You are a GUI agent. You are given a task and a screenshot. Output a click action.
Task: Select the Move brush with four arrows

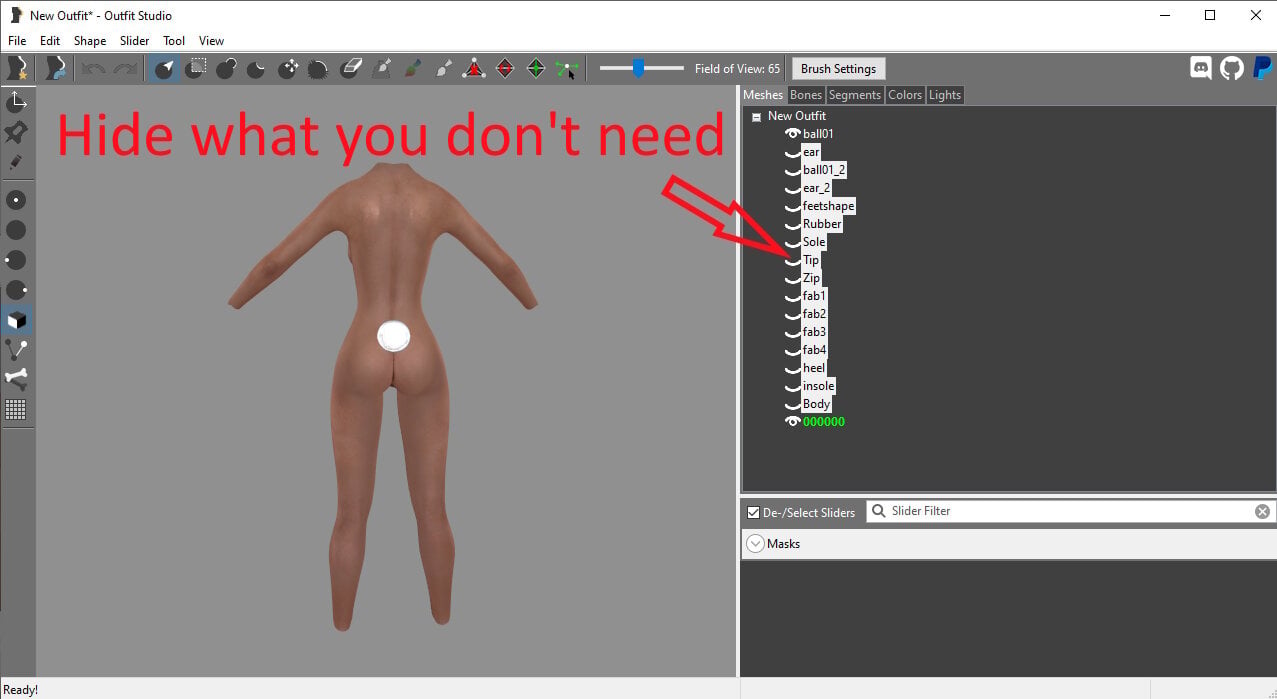pos(288,69)
